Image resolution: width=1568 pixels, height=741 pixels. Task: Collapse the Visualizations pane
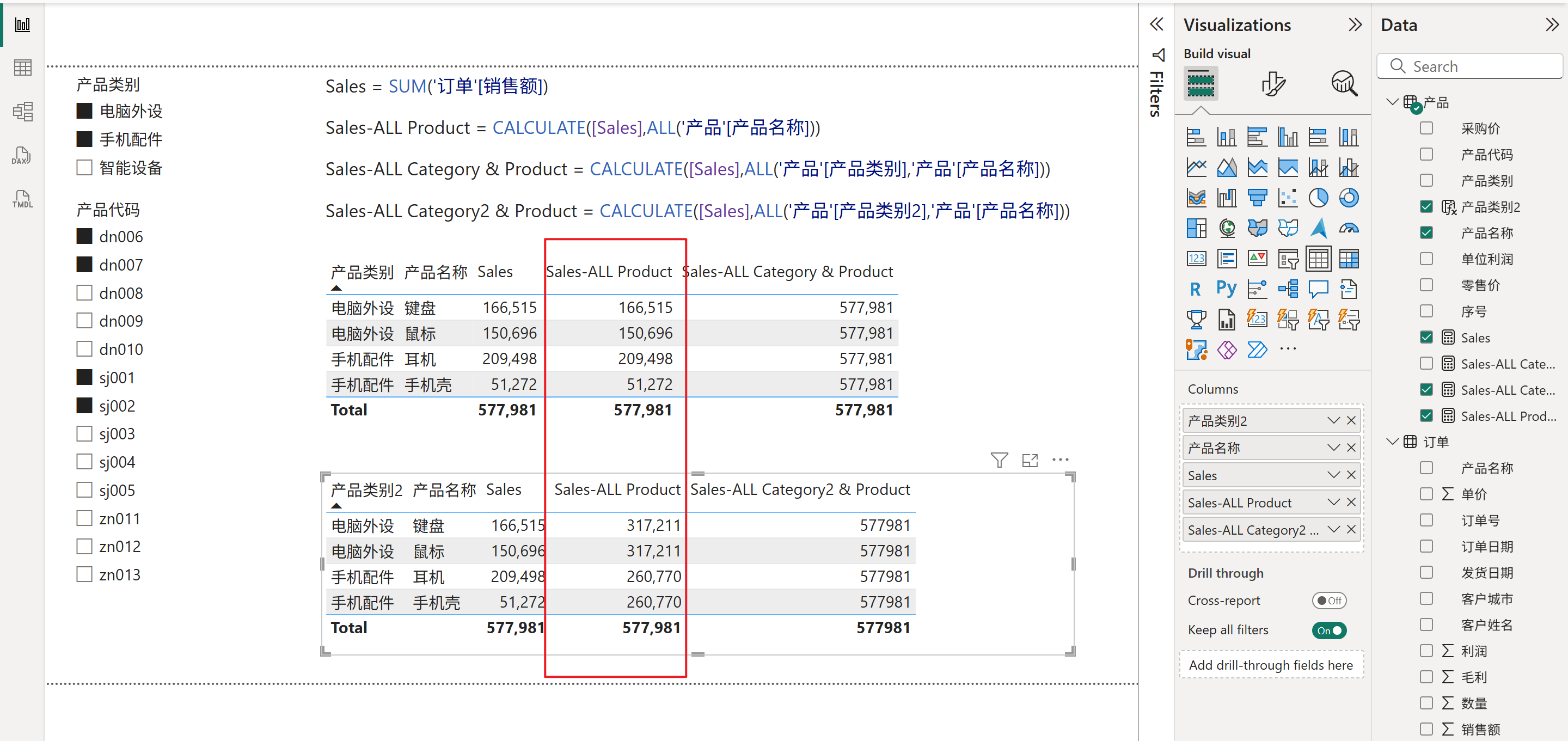click(1355, 25)
